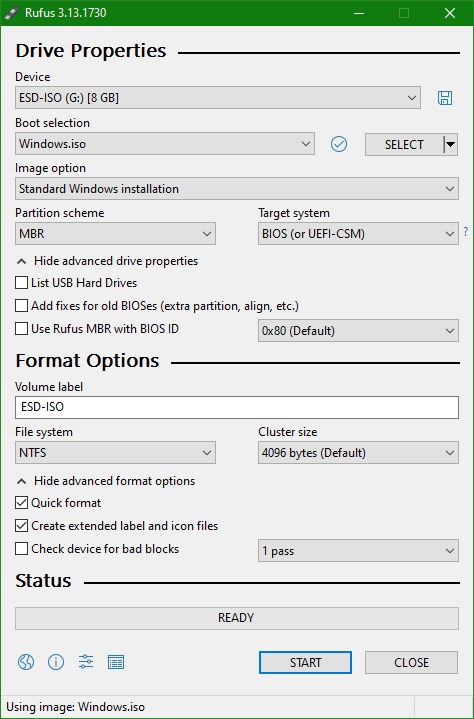
Task: Open language selection via the globe icon
Action: pos(26,662)
